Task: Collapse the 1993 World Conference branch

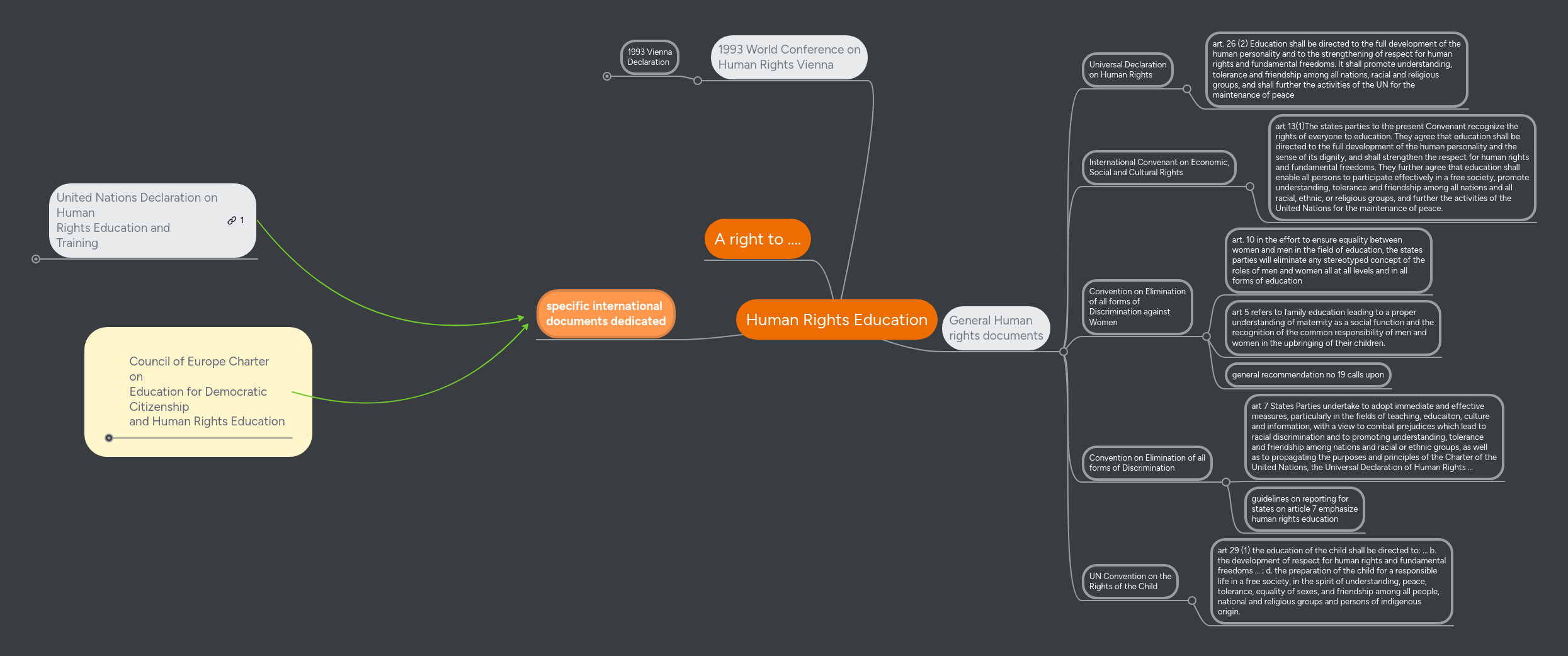Action: point(698,81)
